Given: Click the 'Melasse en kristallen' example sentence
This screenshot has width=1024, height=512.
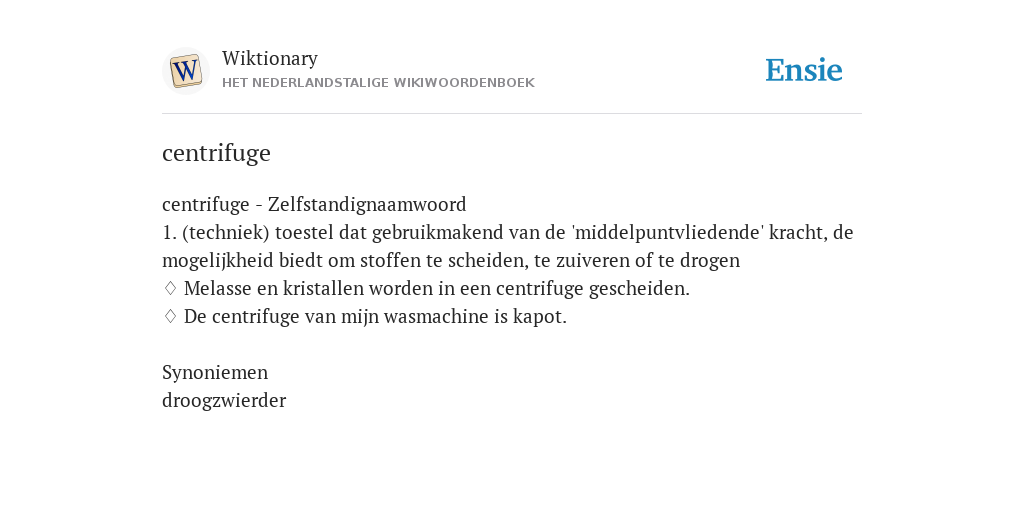Looking at the screenshot, I should 436,289.
